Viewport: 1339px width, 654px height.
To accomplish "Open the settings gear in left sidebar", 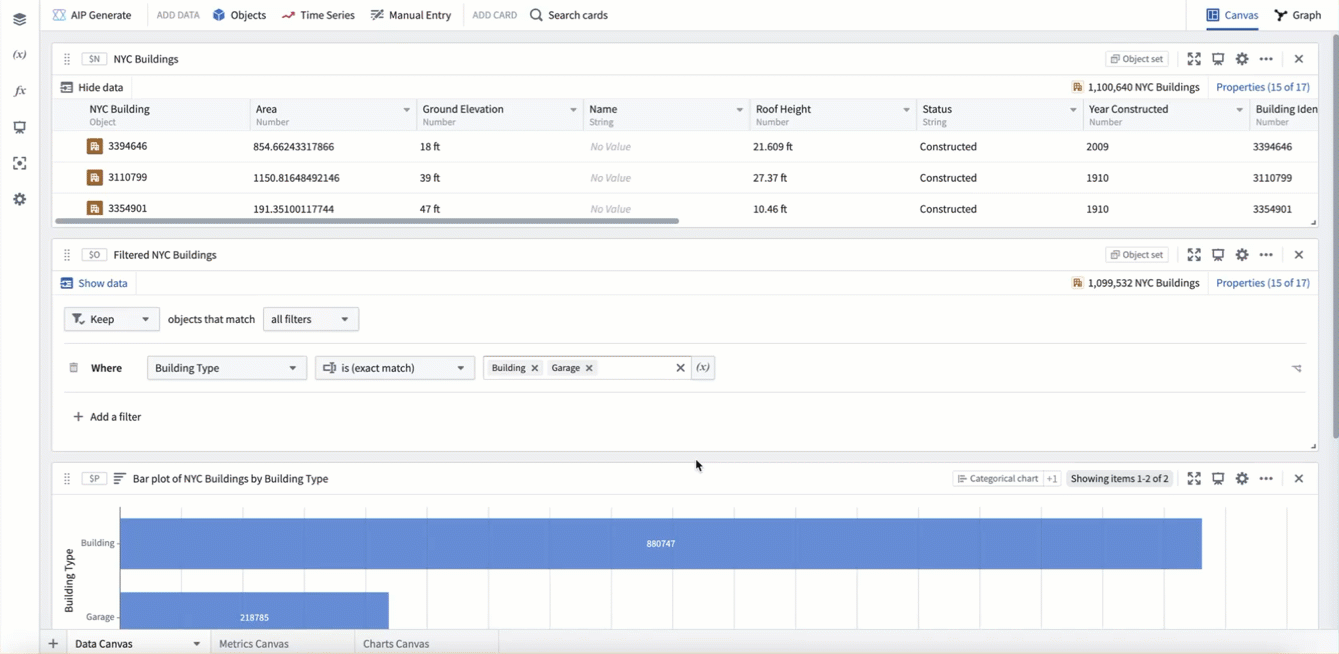I will pyautogui.click(x=19, y=199).
